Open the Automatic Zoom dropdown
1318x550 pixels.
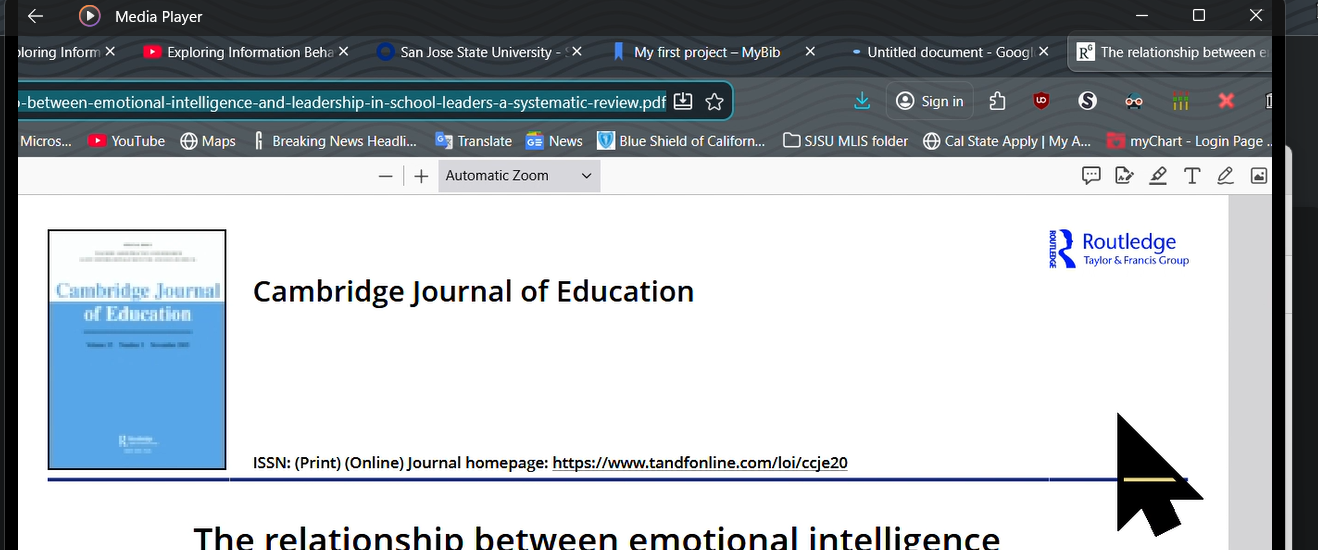click(519, 176)
